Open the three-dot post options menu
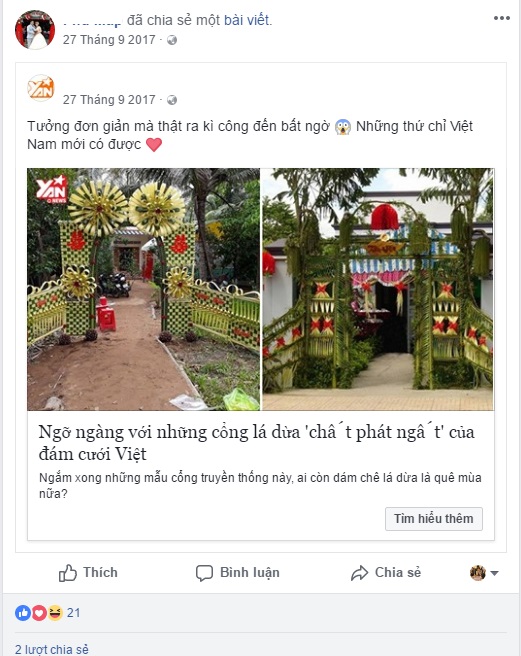This screenshot has width=521, height=656. (x=501, y=18)
